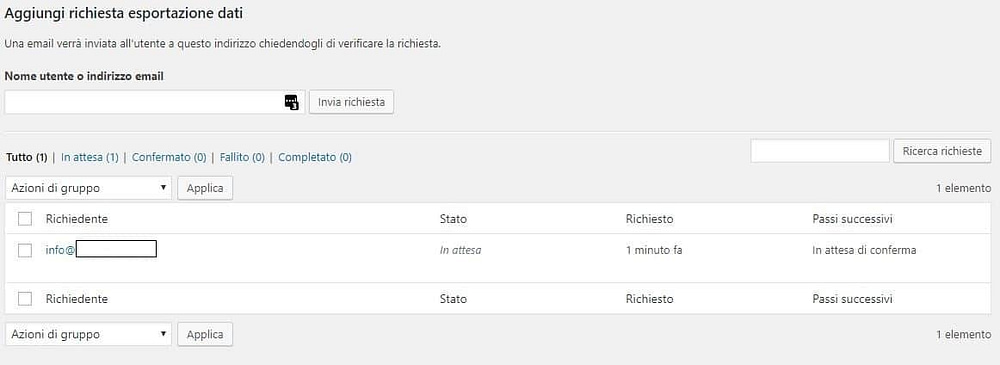Filter requests by Fallito (0)
The width and height of the screenshot is (1000, 365).
point(242,157)
